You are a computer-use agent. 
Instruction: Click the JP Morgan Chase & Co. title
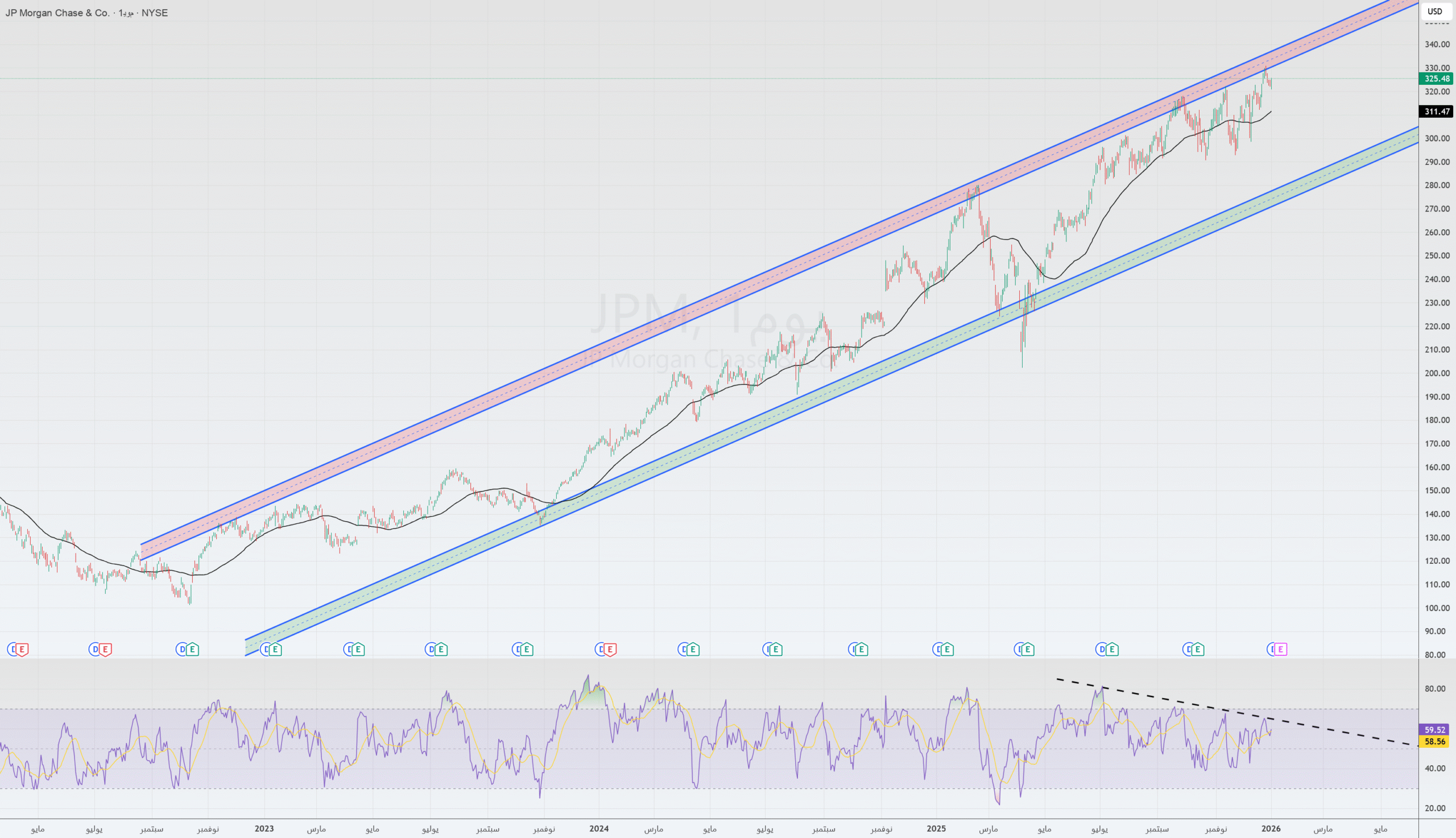point(57,13)
